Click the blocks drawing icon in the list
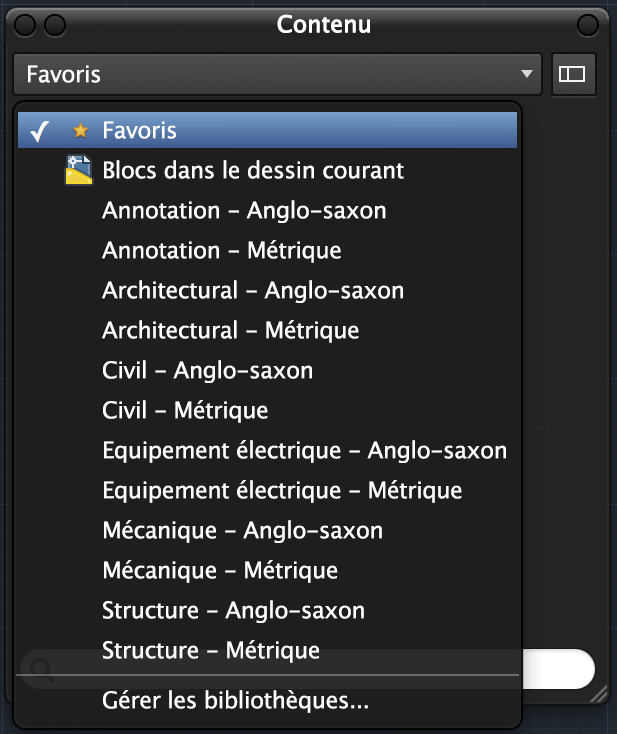Image resolution: width=617 pixels, height=734 pixels. 78,171
